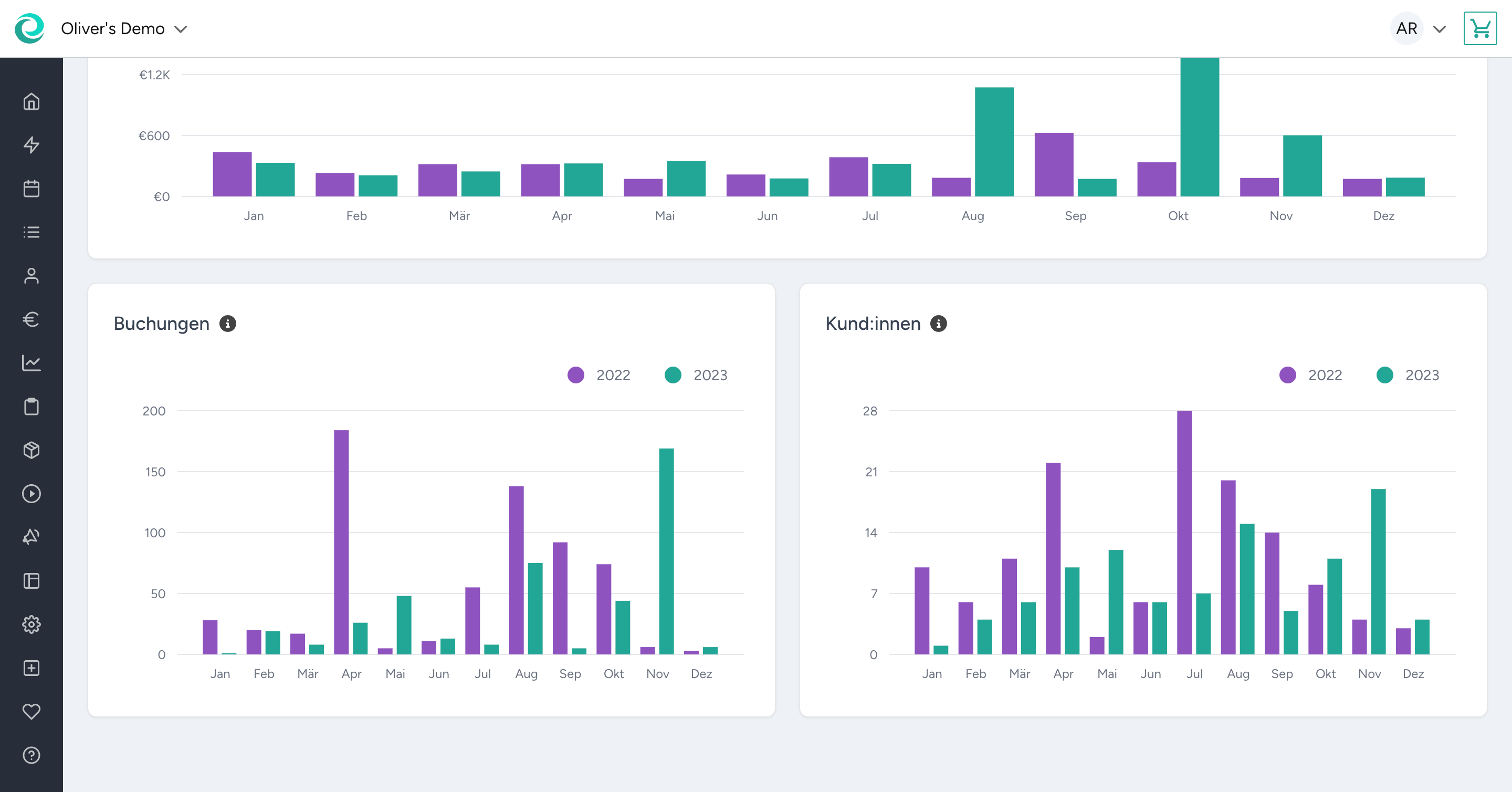The width and height of the screenshot is (1512, 792).
Task: Show info tooltip next to Buchungen
Action: [x=228, y=324]
